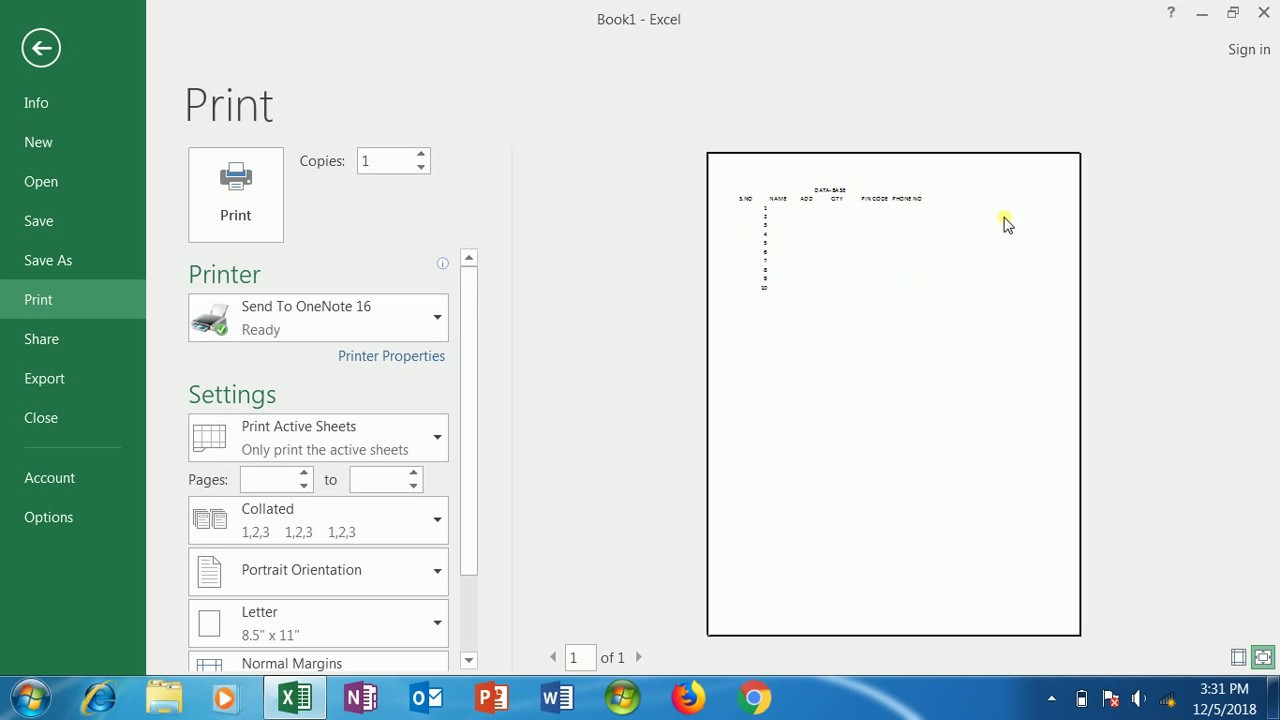Go back using the circled arrow

[x=41, y=48]
